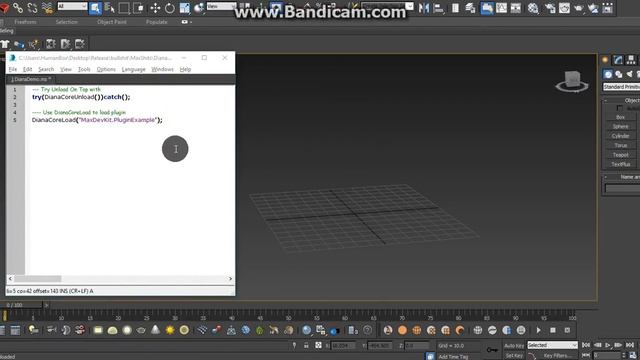This screenshot has height=360, width=640.
Task: Open reference coordinate system 'View' dropdown
Action: click(221, 6)
